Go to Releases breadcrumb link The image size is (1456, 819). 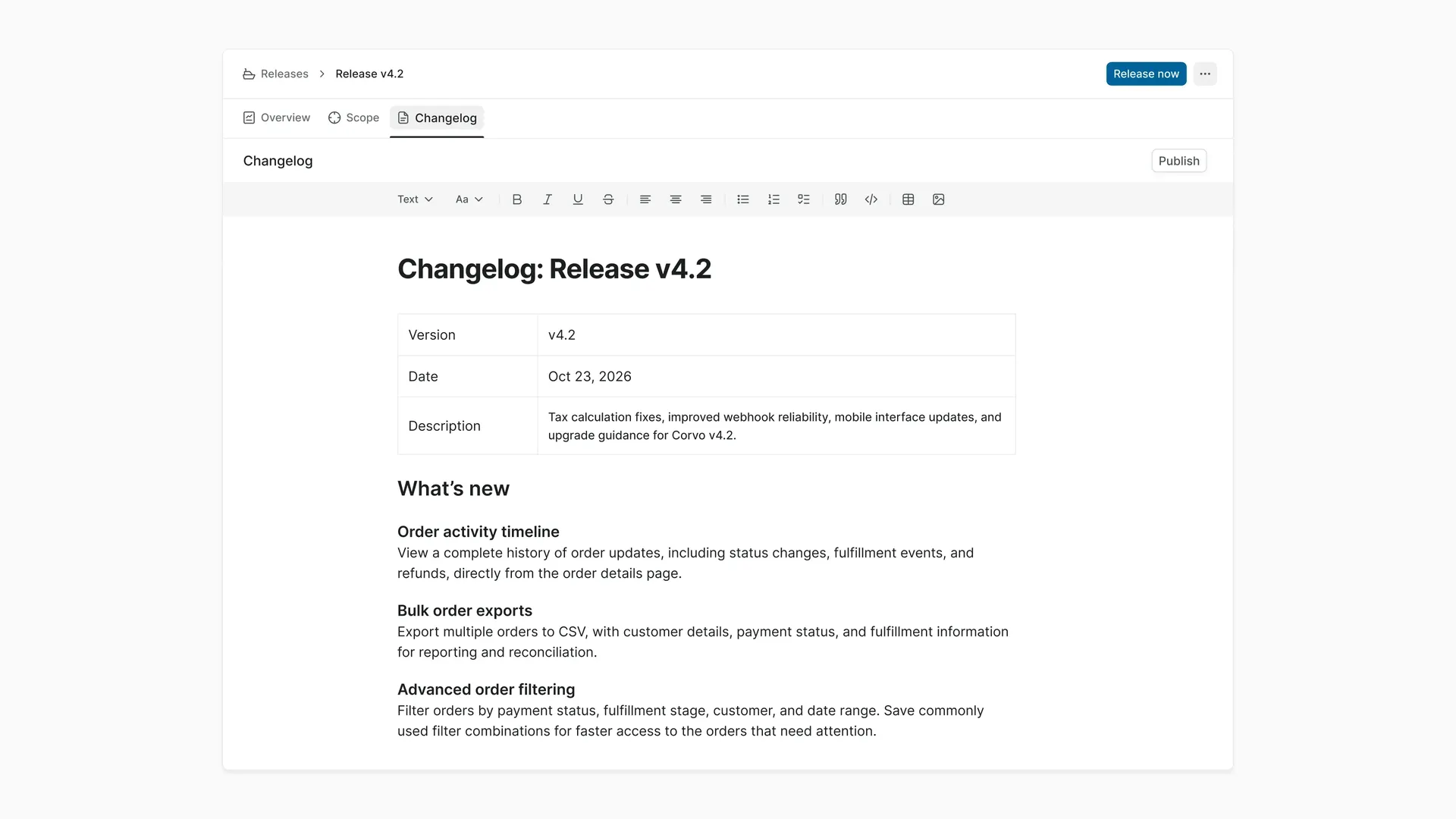pyautogui.click(x=284, y=74)
